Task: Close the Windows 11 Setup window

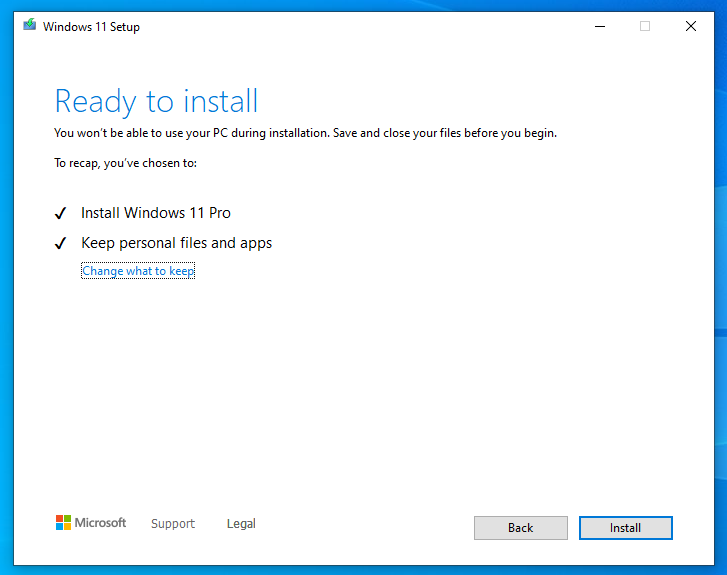Action: tap(691, 26)
